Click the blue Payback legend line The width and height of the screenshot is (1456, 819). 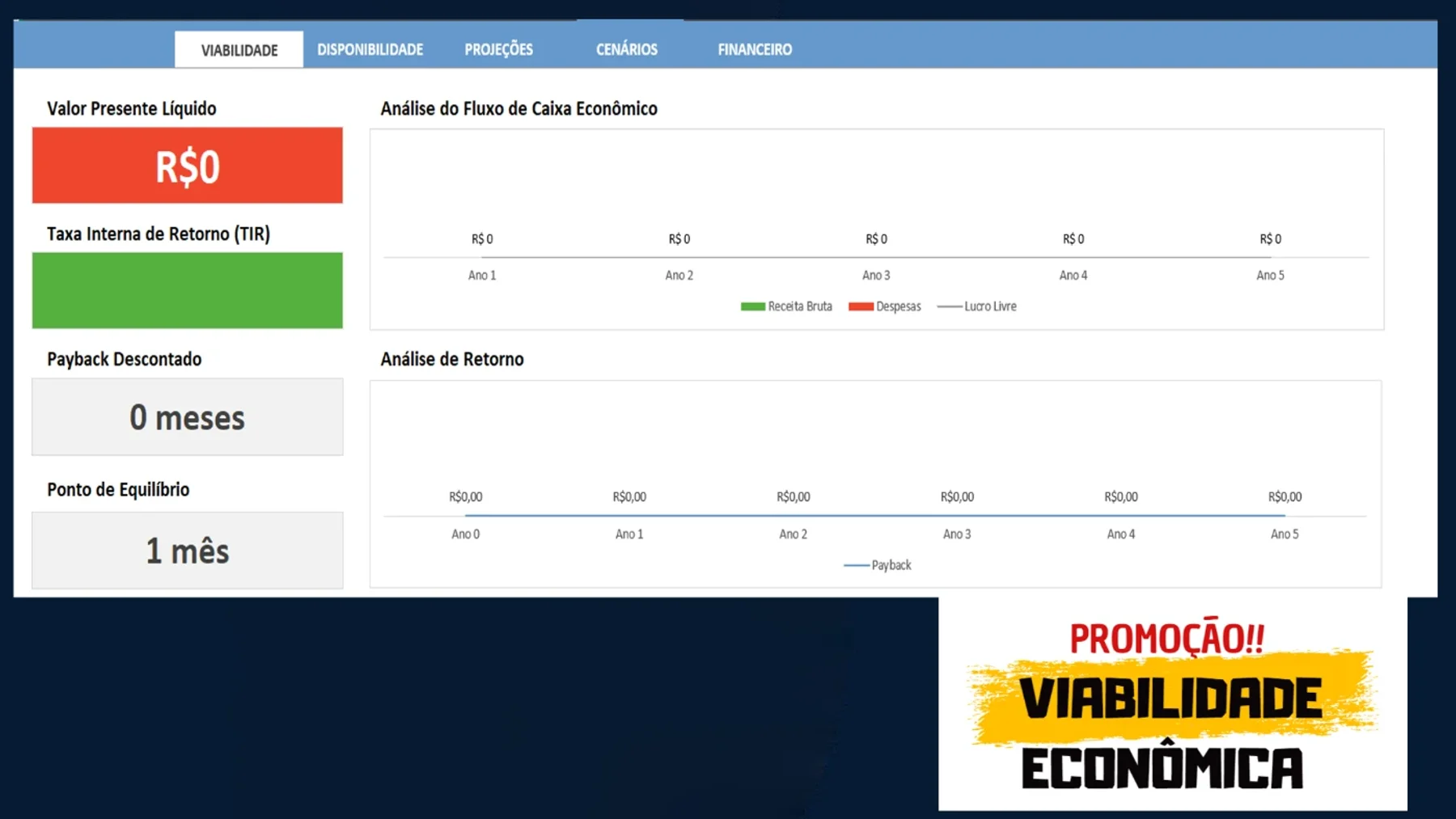pos(857,565)
